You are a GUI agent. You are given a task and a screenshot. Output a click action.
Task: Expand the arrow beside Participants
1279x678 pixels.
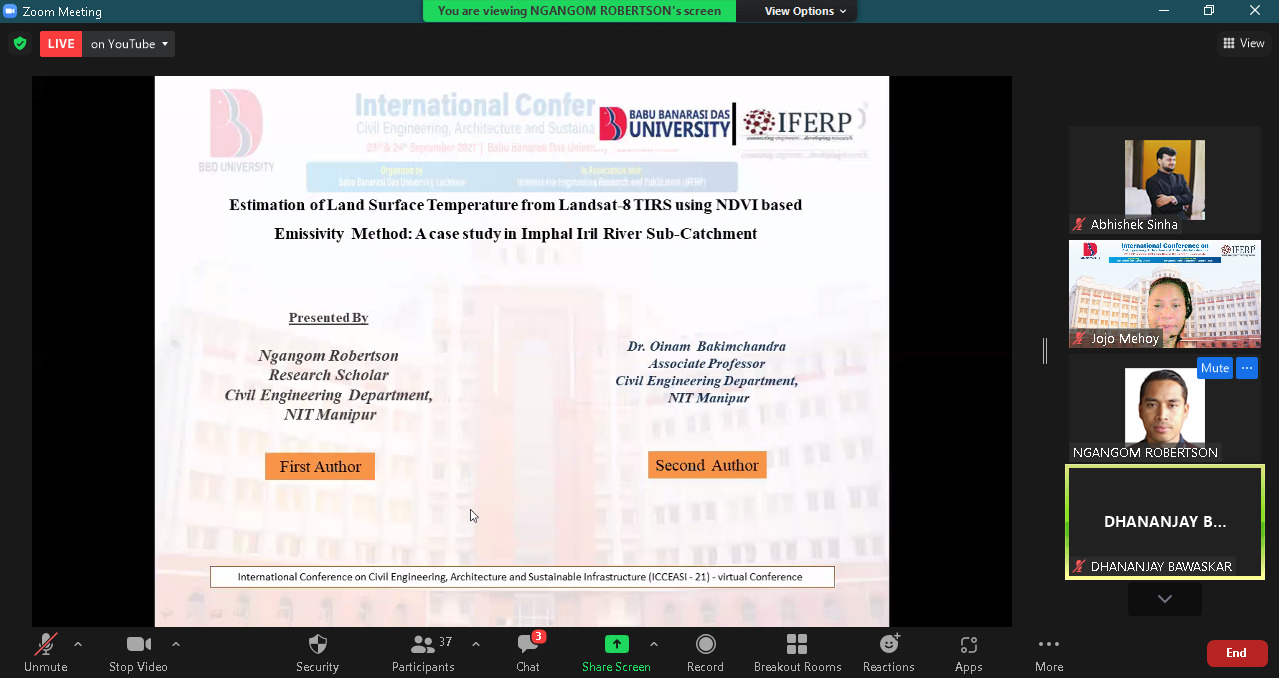point(476,644)
